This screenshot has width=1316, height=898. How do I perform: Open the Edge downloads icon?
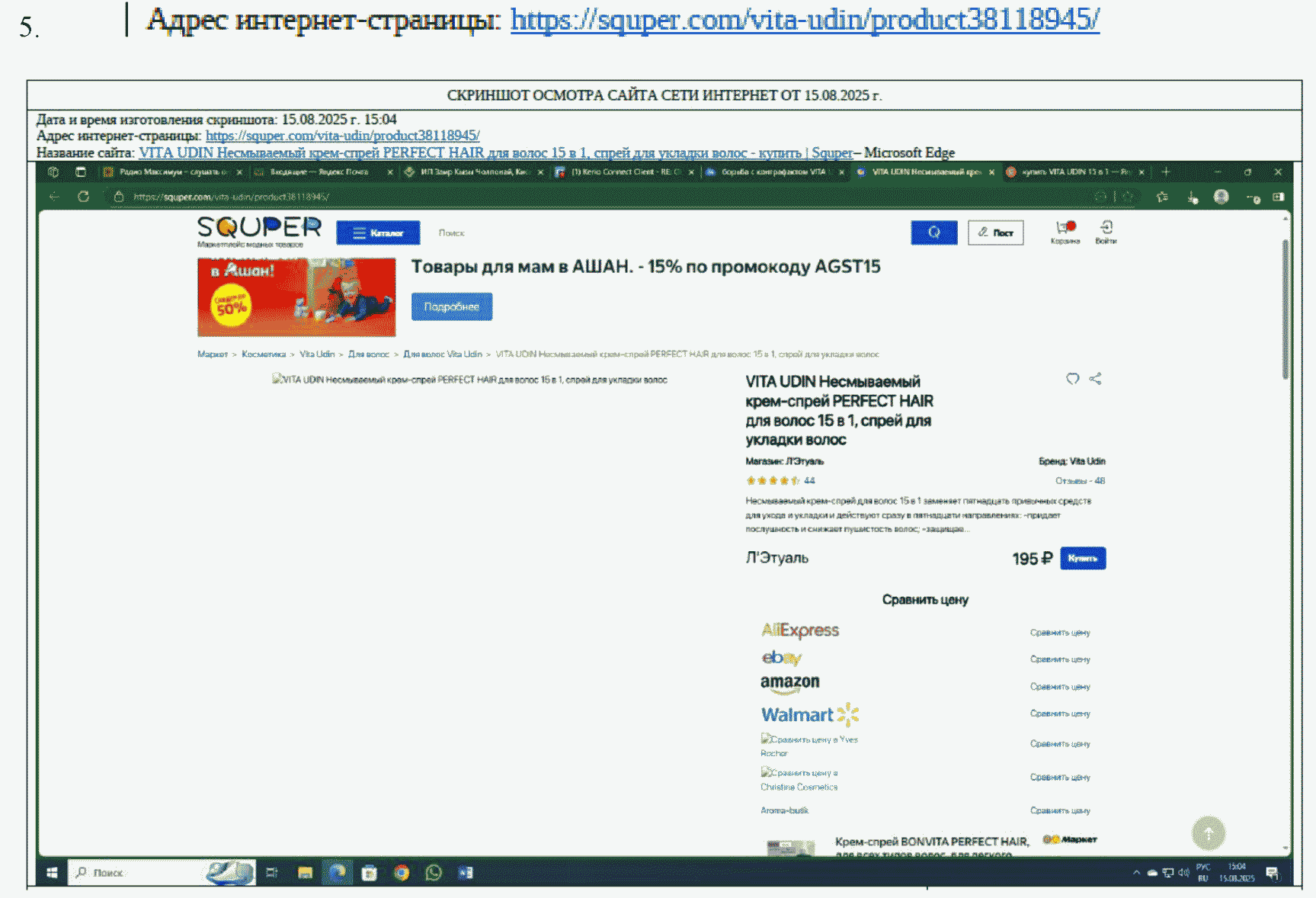1193,197
